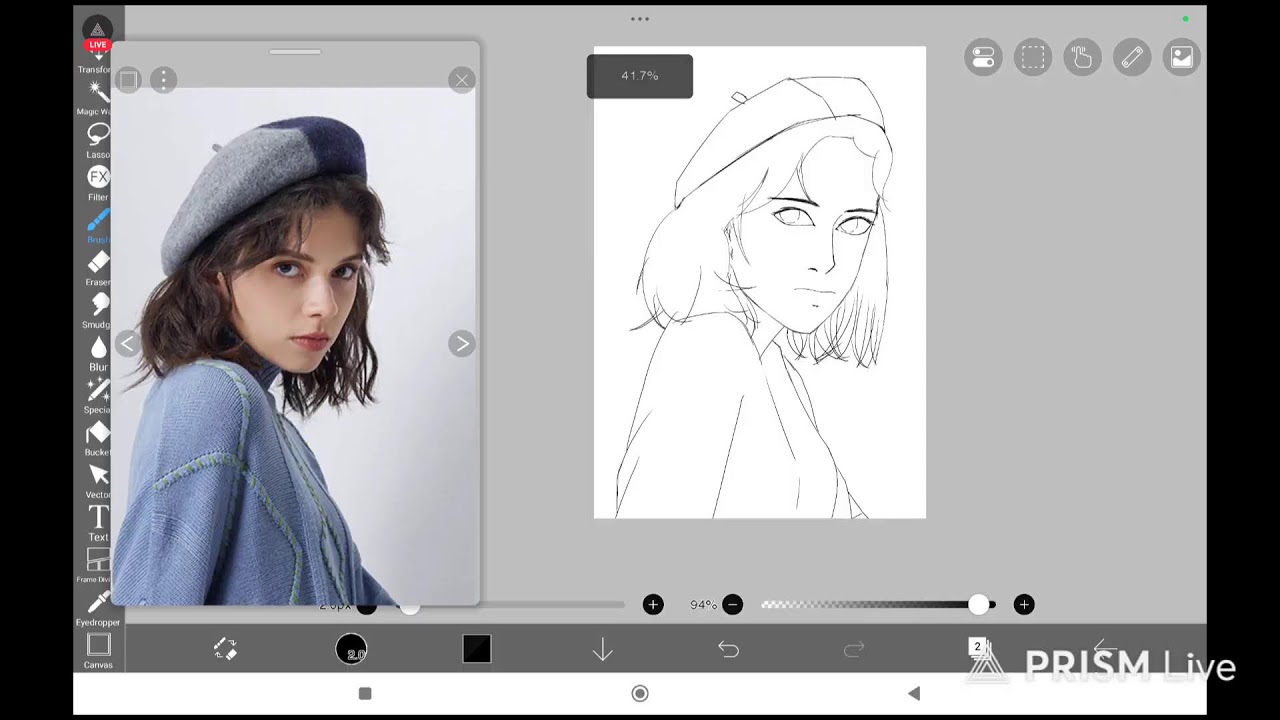Open the layers panel showing 2
The height and width of the screenshot is (720, 1280).
point(979,648)
